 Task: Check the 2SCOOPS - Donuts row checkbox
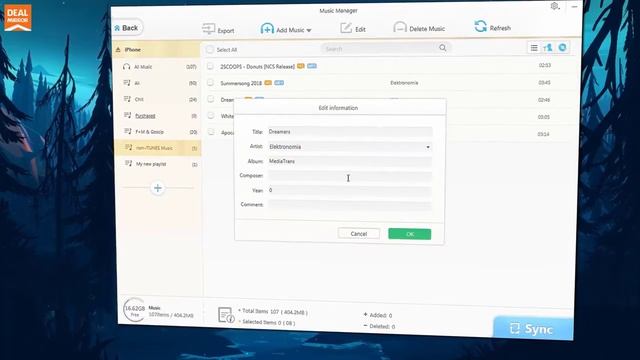tap(210, 66)
